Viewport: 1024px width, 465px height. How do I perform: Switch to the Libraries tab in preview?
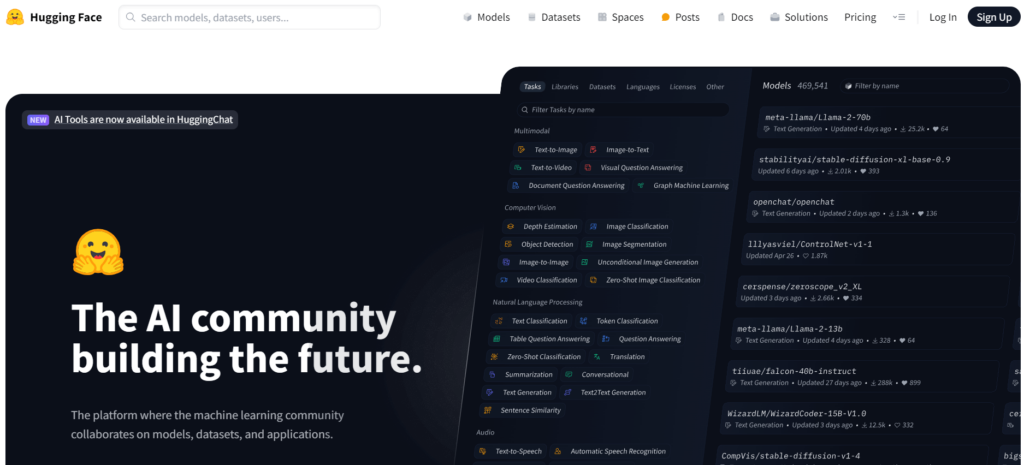pyautogui.click(x=564, y=86)
